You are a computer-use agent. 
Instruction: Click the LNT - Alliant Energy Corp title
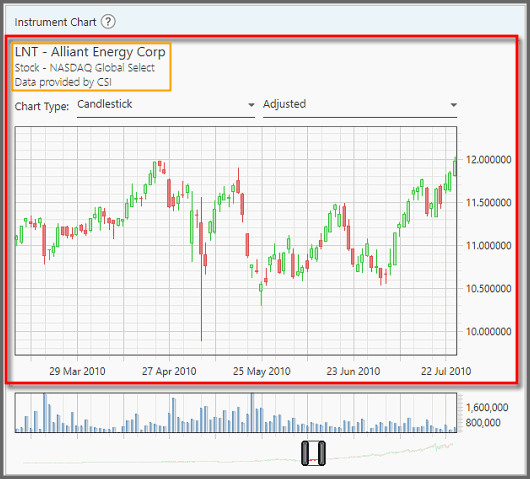pos(90,52)
